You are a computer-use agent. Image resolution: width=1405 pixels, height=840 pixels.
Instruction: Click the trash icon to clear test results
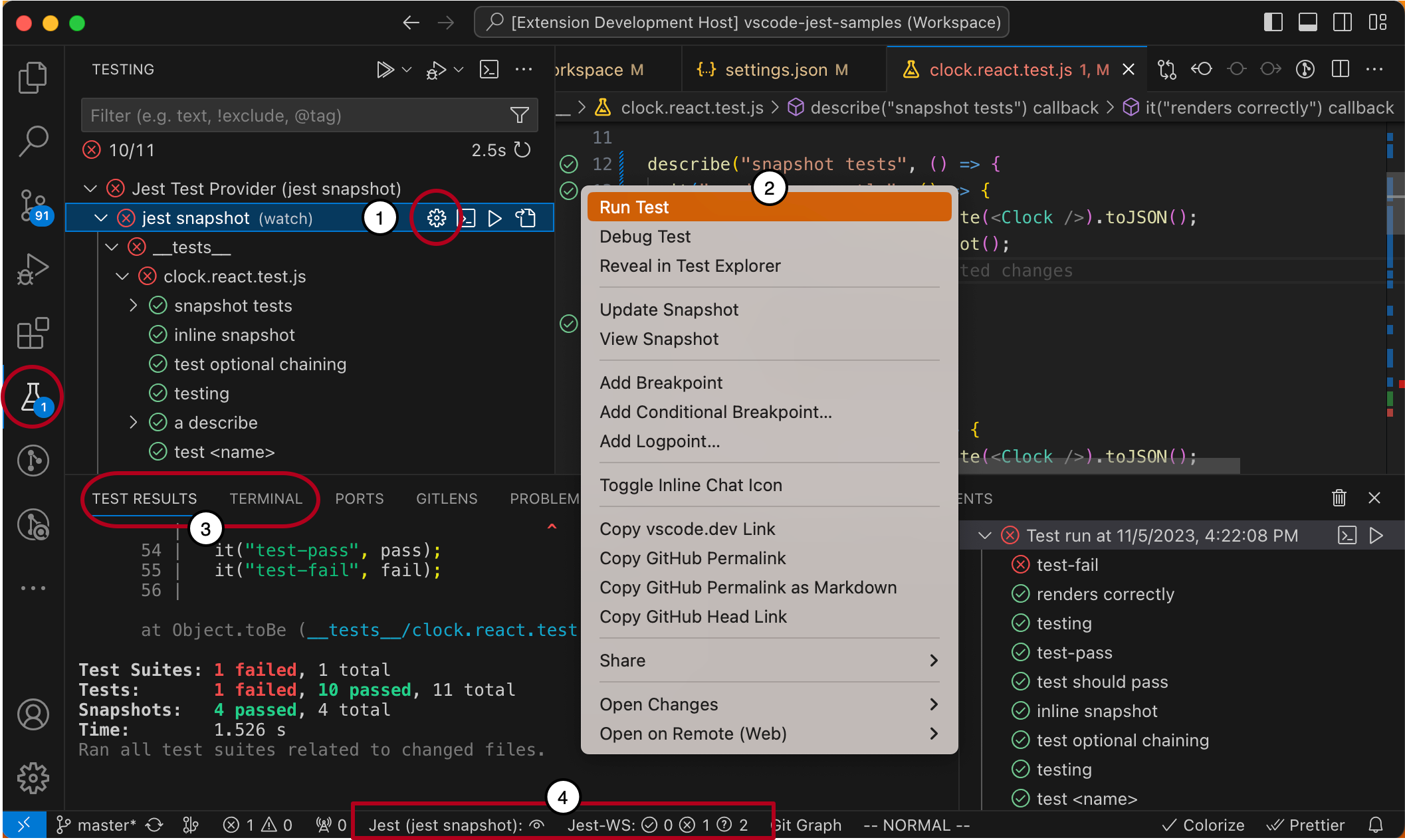1339,498
